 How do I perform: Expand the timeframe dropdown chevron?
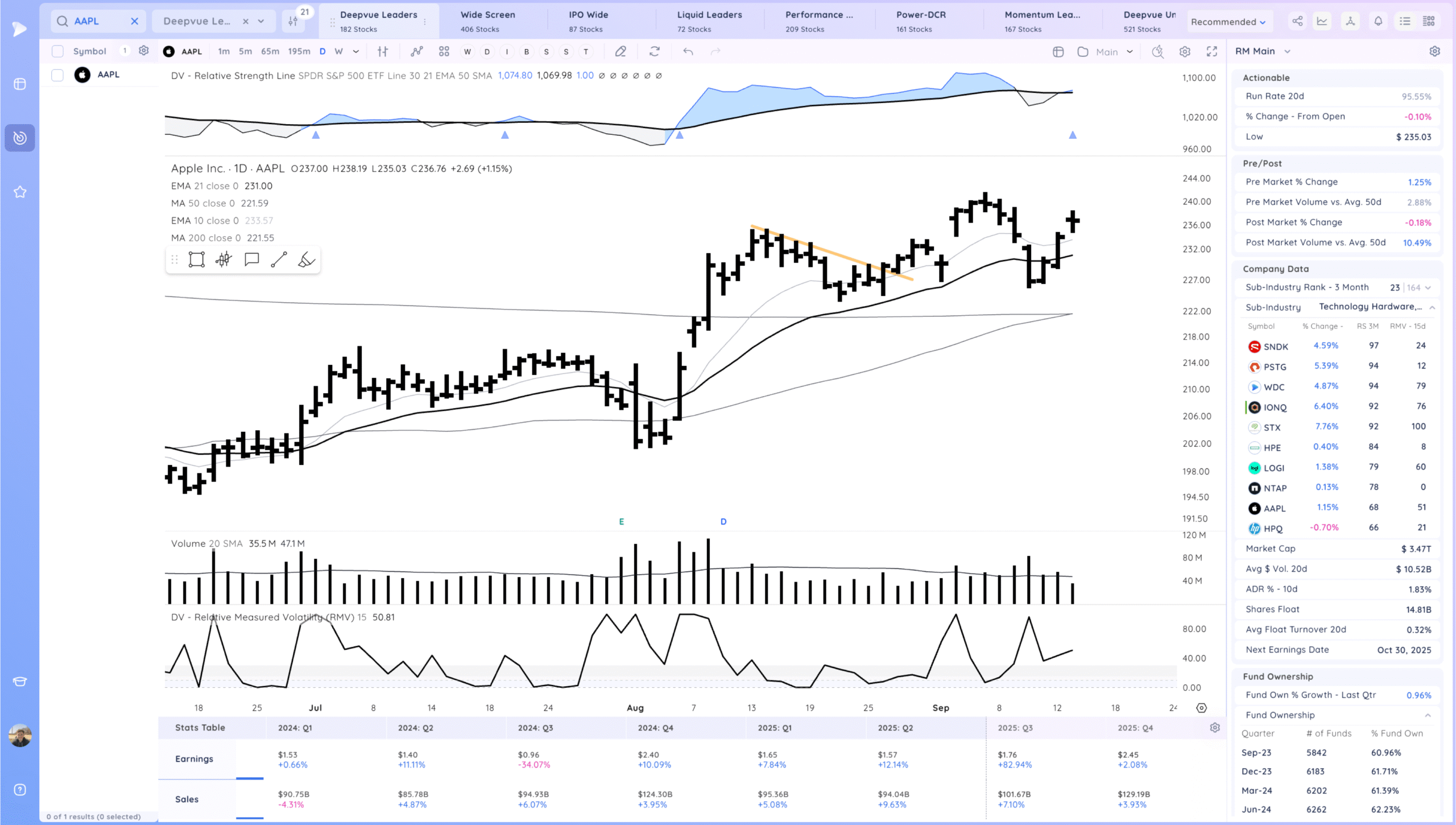356,51
